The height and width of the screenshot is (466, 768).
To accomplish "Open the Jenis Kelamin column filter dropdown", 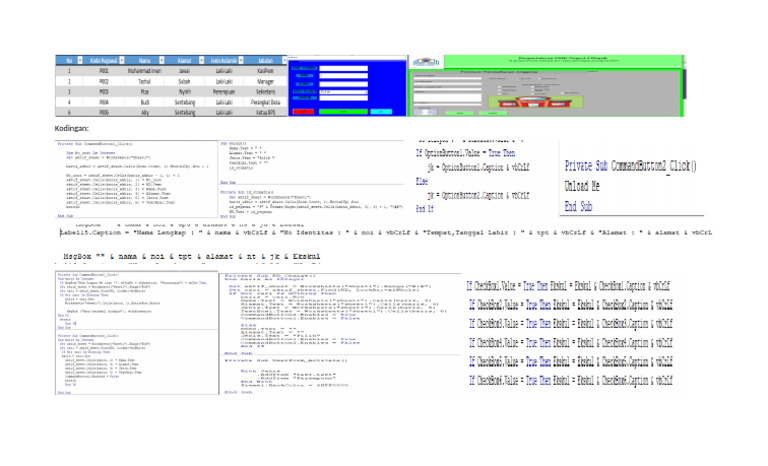I will pos(241,60).
